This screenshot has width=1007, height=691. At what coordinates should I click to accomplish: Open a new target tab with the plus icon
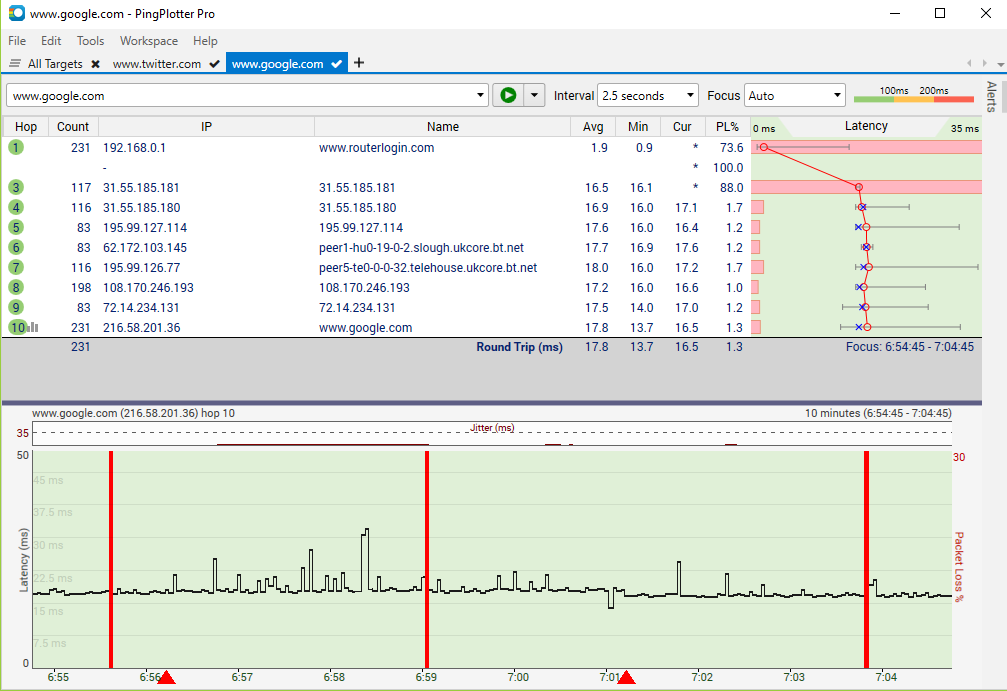point(358,62)
